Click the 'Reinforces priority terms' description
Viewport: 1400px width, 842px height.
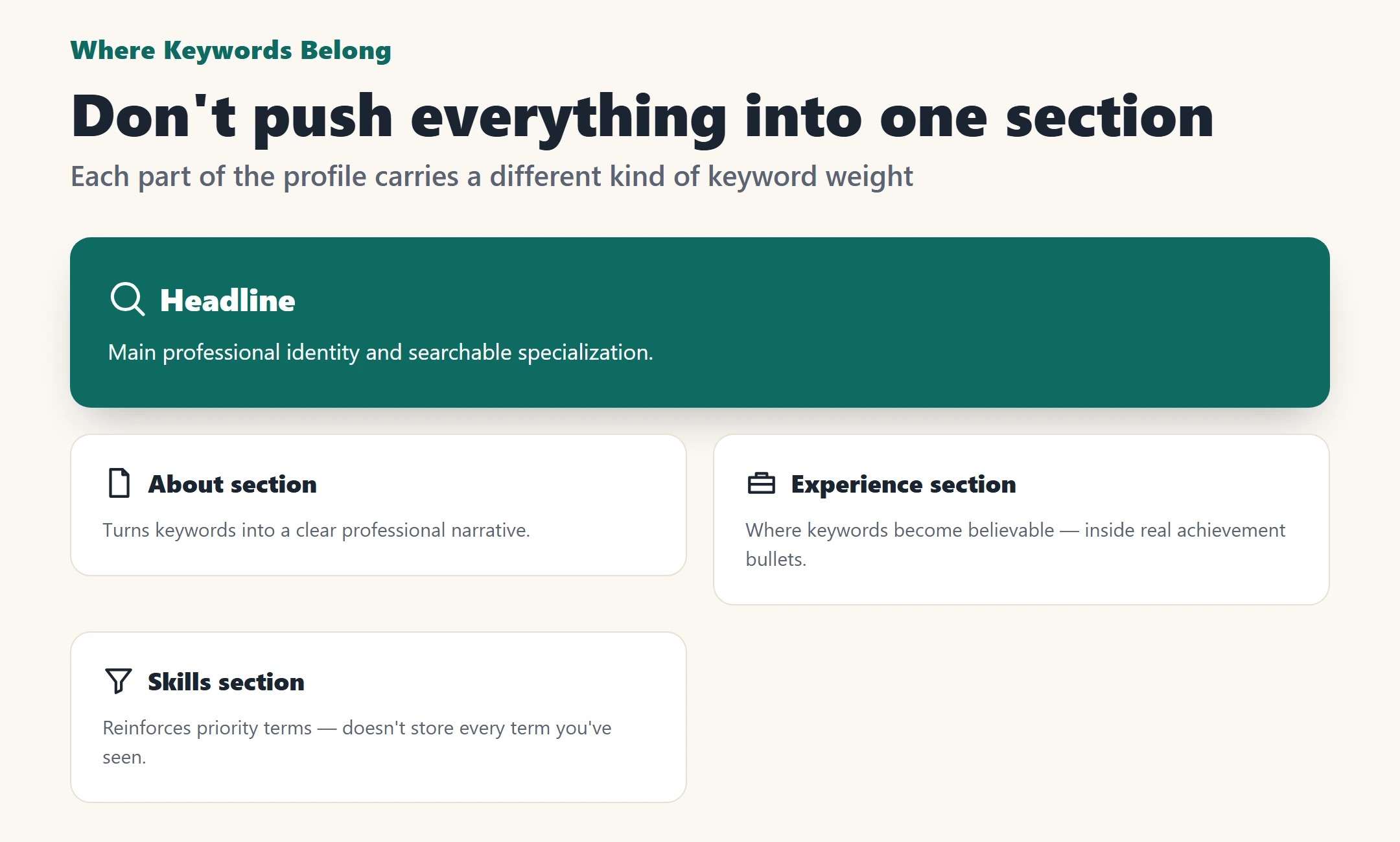coord(357,742)
